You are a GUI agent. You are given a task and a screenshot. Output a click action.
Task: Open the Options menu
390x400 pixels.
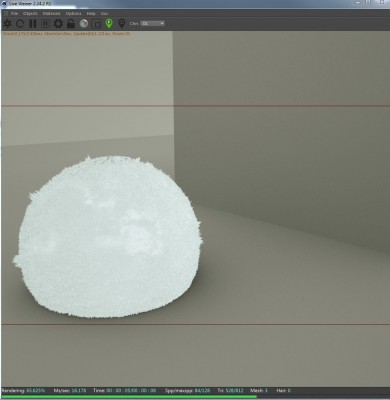73,14
